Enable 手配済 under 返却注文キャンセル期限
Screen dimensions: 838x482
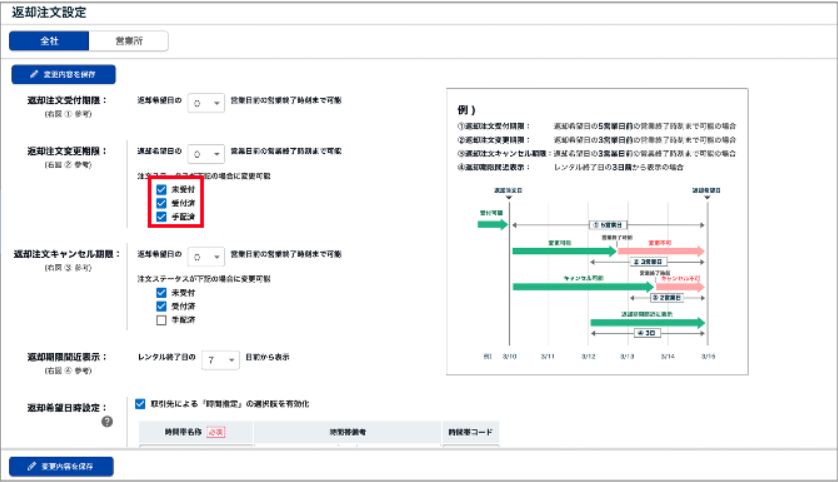161,320
